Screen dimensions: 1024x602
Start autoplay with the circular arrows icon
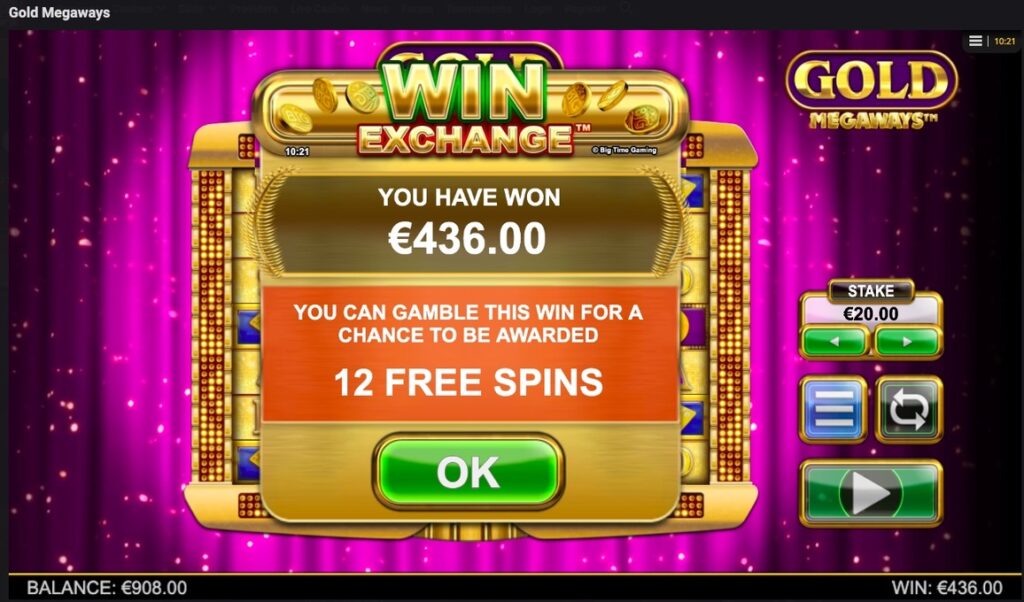coord(908,409)
